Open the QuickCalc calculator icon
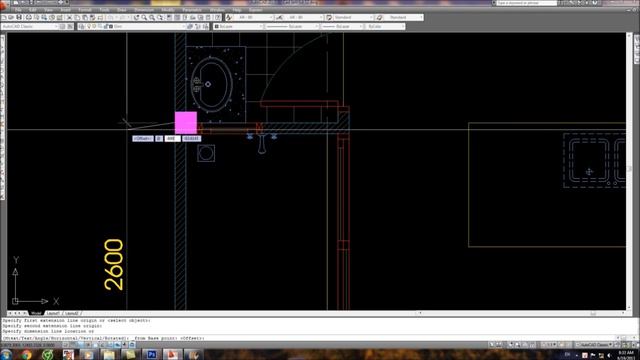This screenshot has width=640, height=360. [x=209, y=18]
